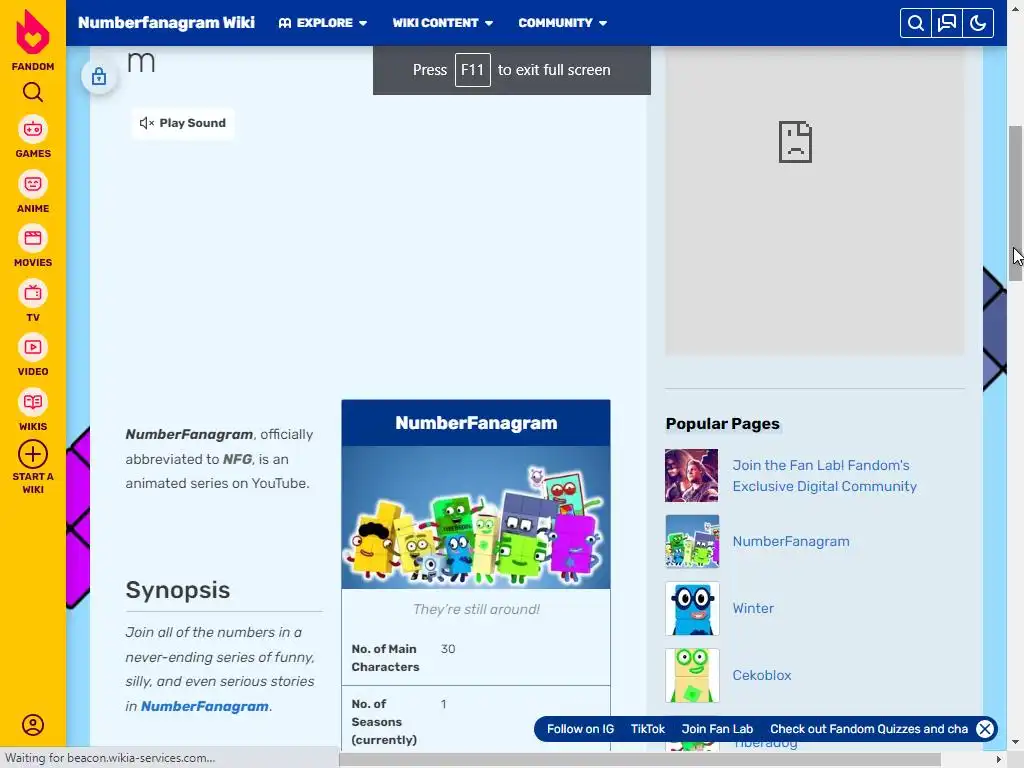
Task: Go to Numberfanagram Wiki title link
Action: tap(166, 23)
